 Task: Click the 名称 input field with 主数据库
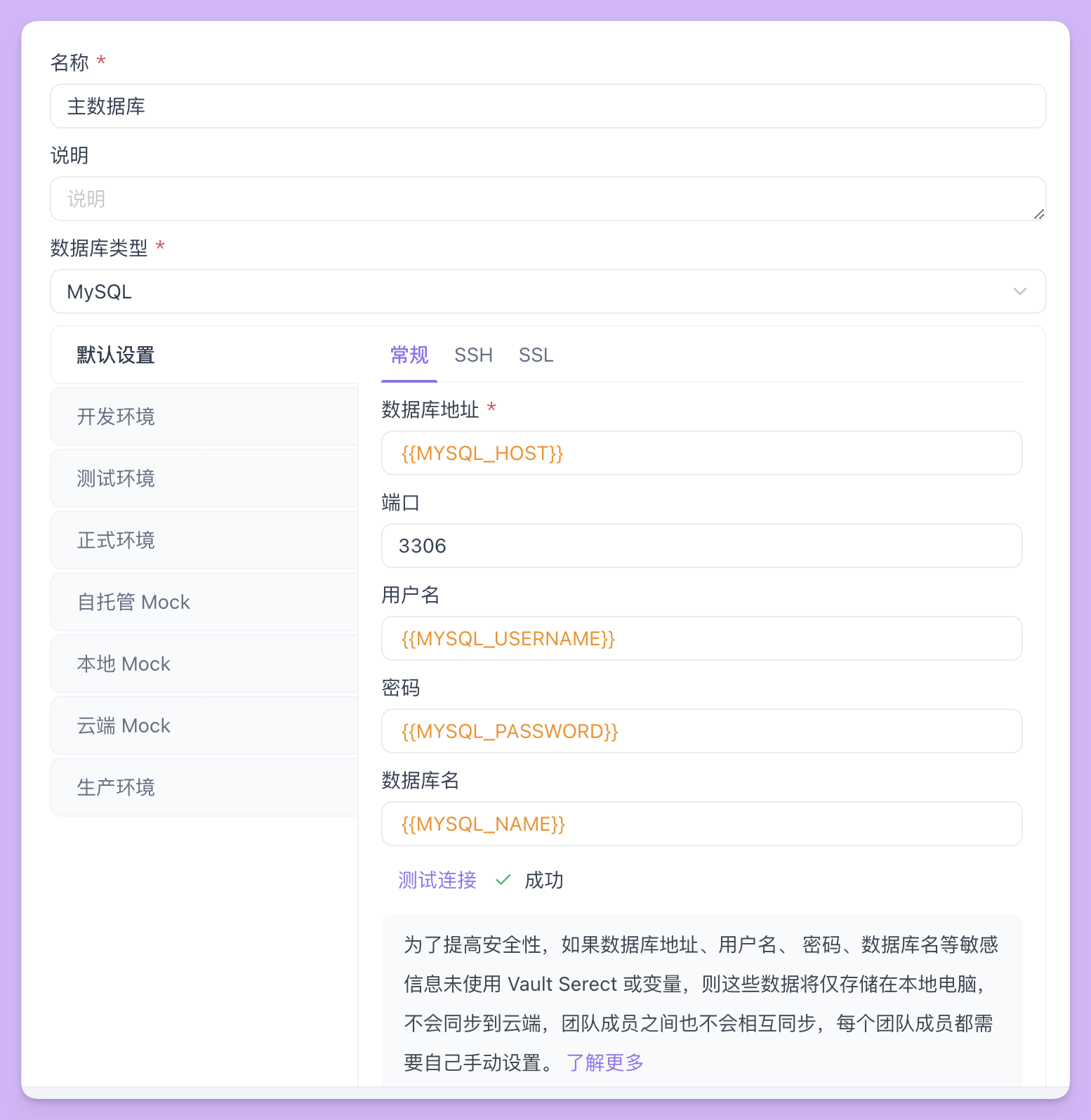(x=548, y=106)
